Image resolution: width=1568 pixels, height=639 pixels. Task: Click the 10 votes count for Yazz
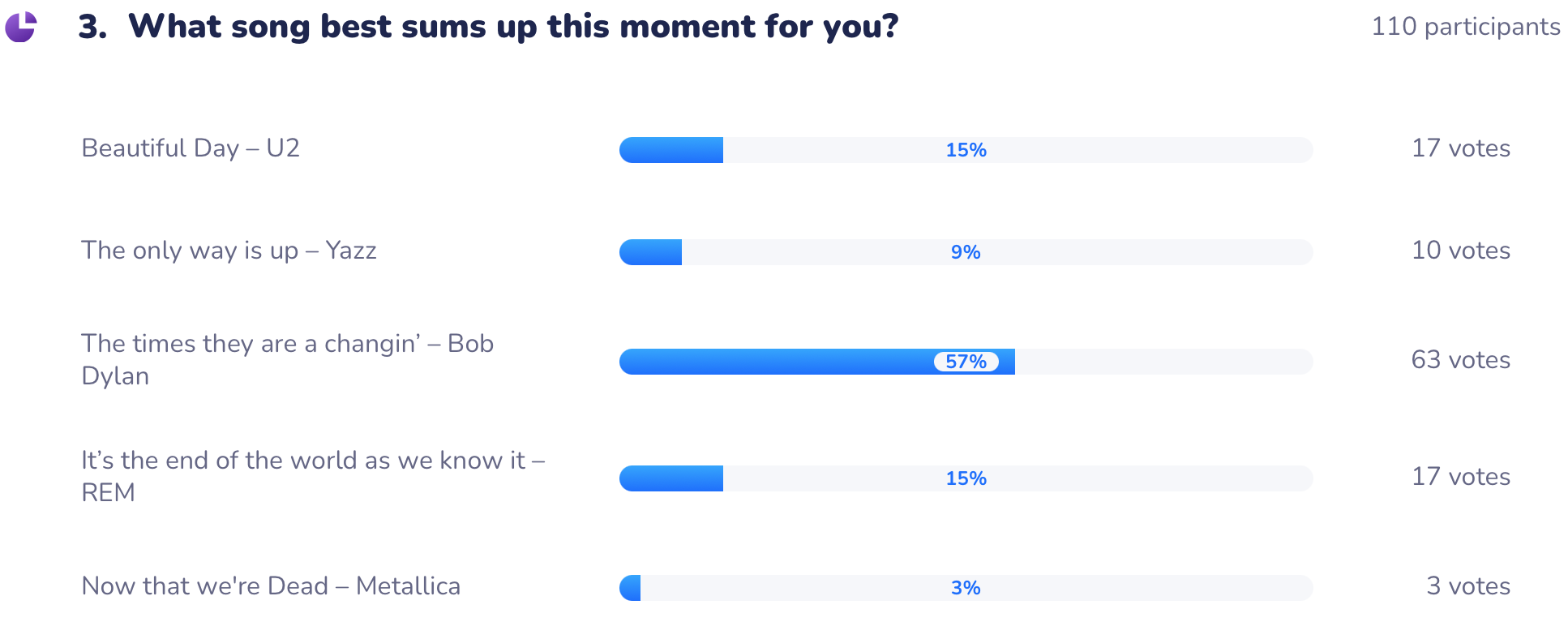click(x=1460, y=251)
